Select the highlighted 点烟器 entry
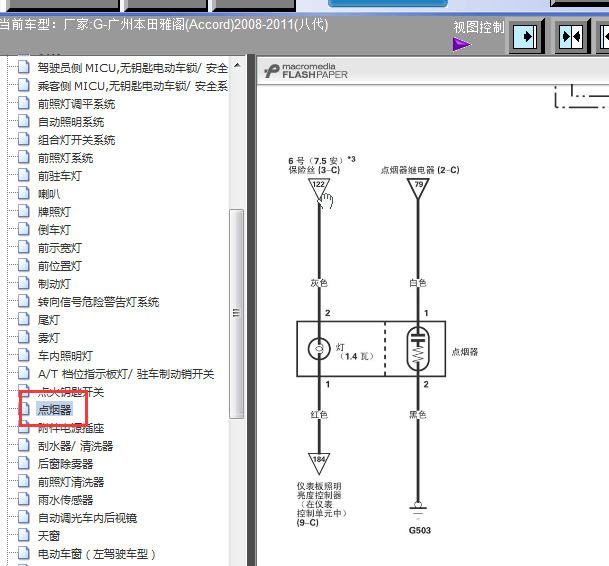Image resolution: width=609 pixels, height=566 pixels. point(54,409)
